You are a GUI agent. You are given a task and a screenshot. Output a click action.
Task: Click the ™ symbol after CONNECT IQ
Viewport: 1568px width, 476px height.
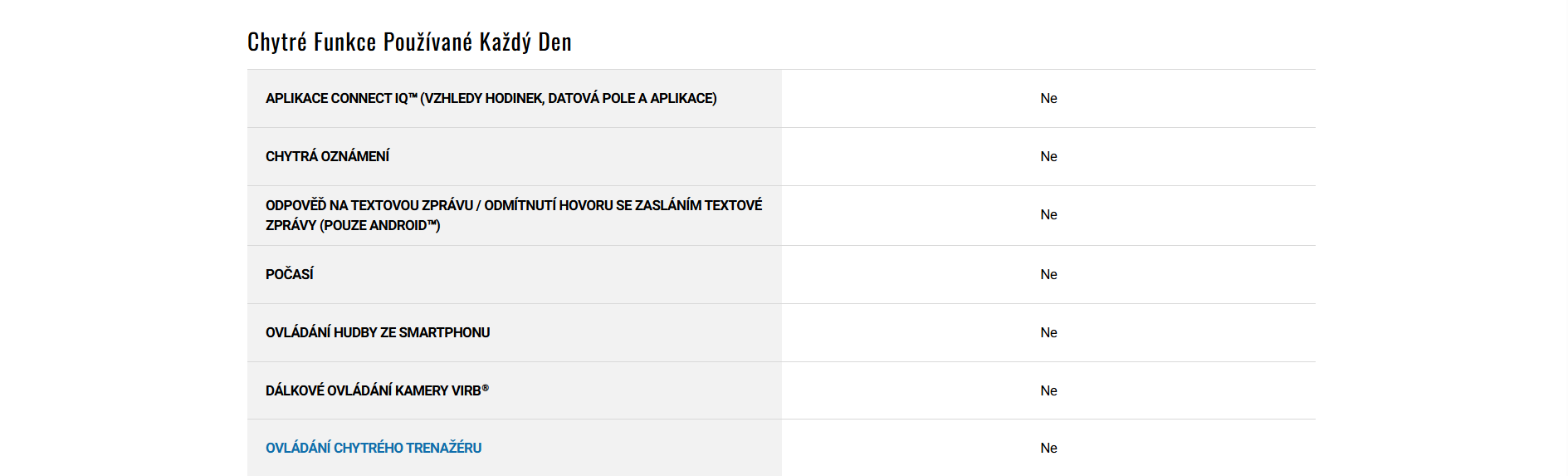point(413,96)
